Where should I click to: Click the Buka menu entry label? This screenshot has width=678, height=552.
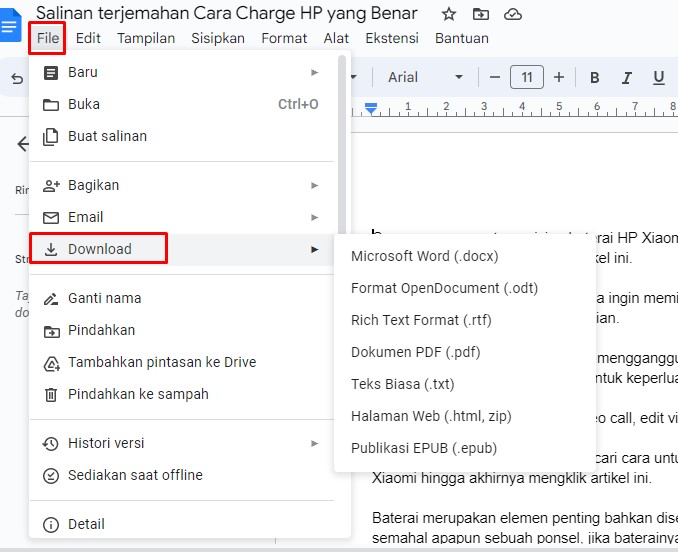[84, 105]
